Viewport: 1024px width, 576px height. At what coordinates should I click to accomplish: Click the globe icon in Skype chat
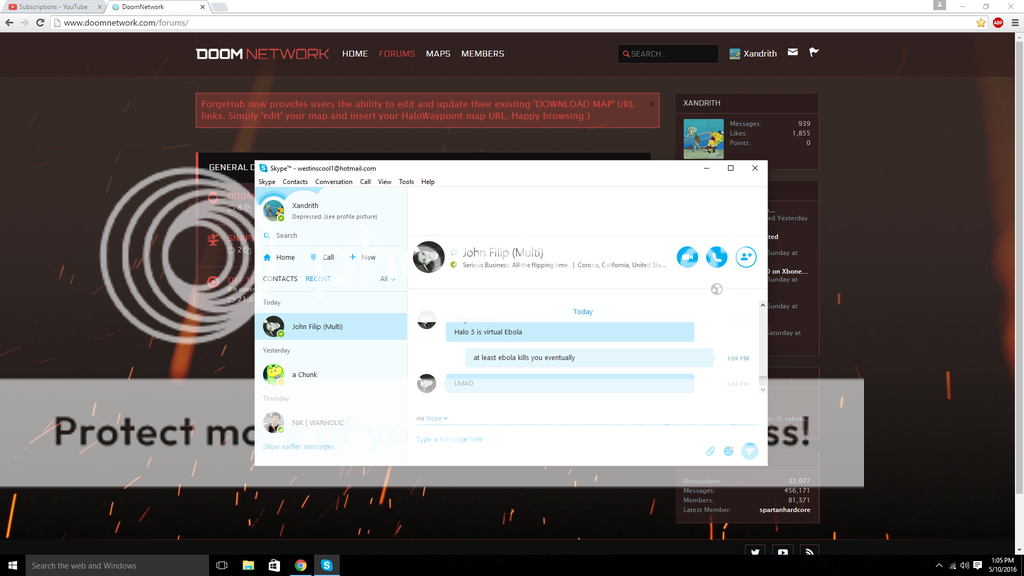coord(716,289)
